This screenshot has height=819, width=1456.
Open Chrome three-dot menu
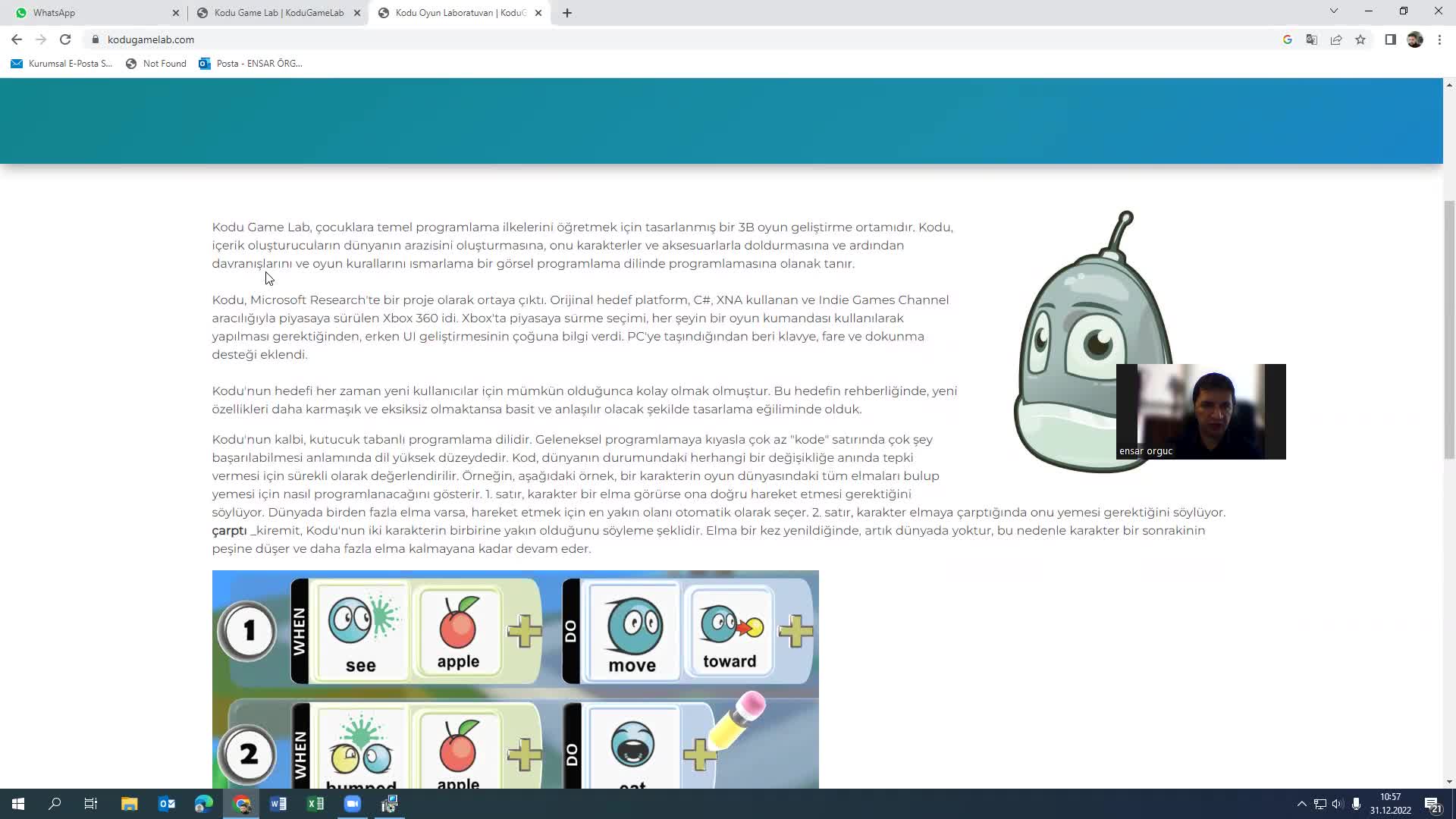coord(1439,39)
